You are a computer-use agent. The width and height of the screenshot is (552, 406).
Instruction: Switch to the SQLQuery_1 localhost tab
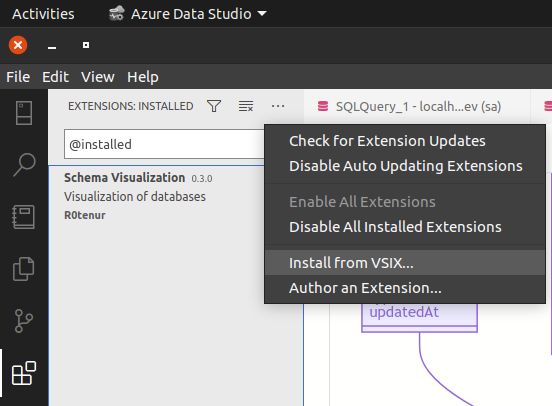tap(418, 106)
